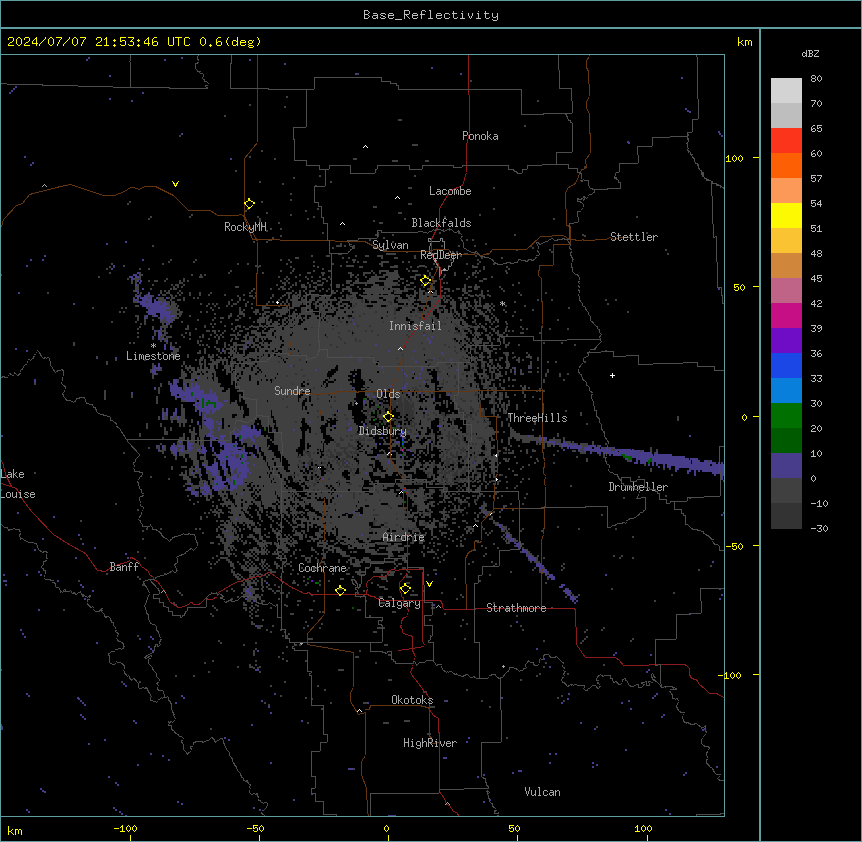Click the yellow diamond marker between Olds and Didsbury
The height and width of the screenshot is (842, 862).
tap(388, 417)
